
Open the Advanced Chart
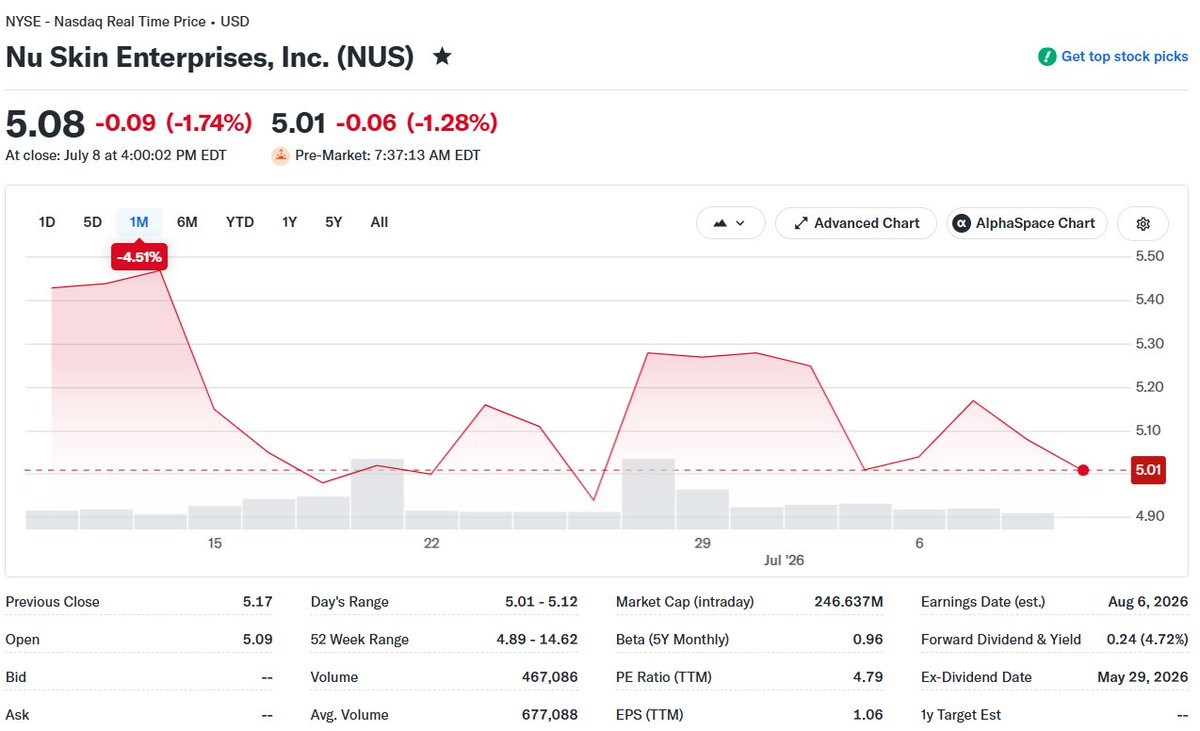(x=856, y=223)
